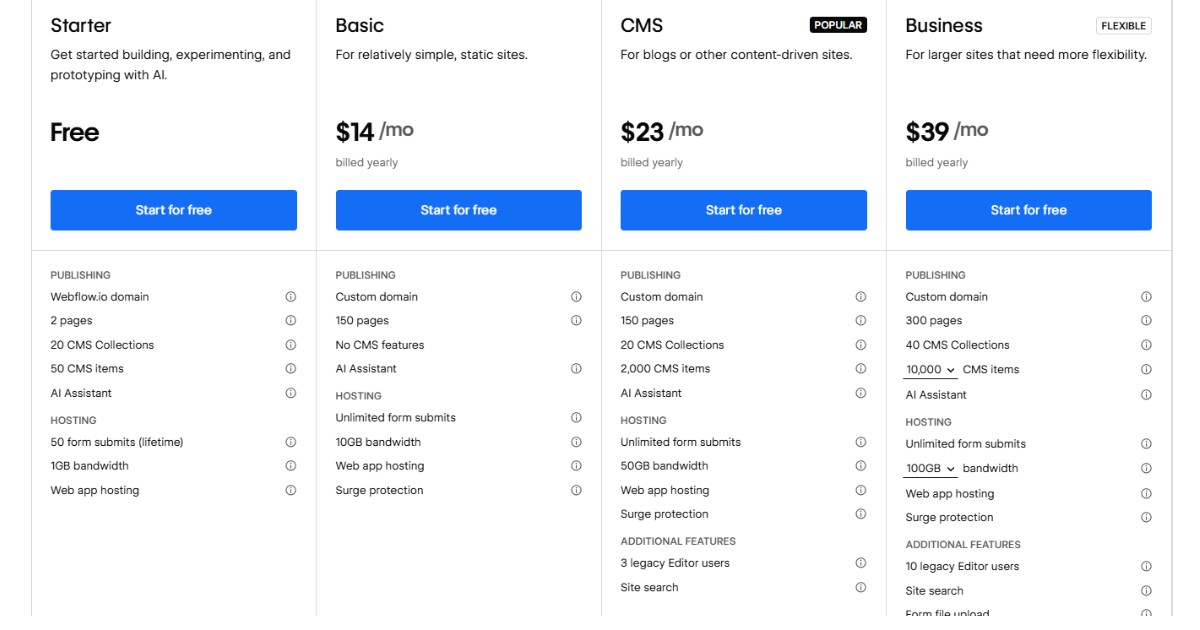Start for free on the Business plan

1029,210
